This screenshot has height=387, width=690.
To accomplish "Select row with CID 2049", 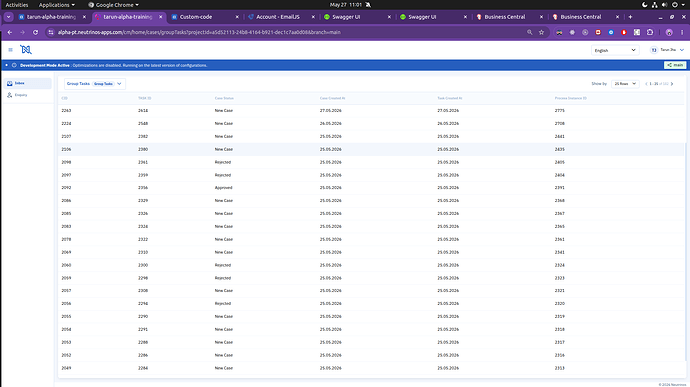I will tap(372, 368).
